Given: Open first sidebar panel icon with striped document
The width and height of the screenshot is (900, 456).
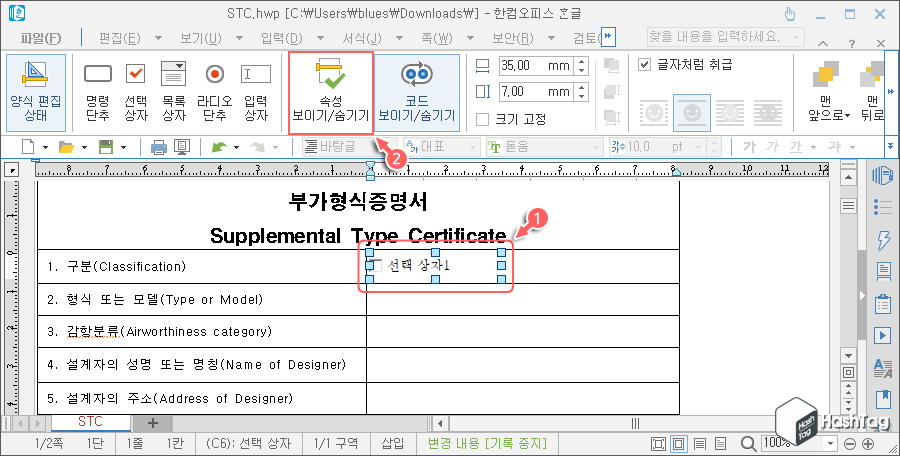Looking at the screenshot, I should click(882, 176).
